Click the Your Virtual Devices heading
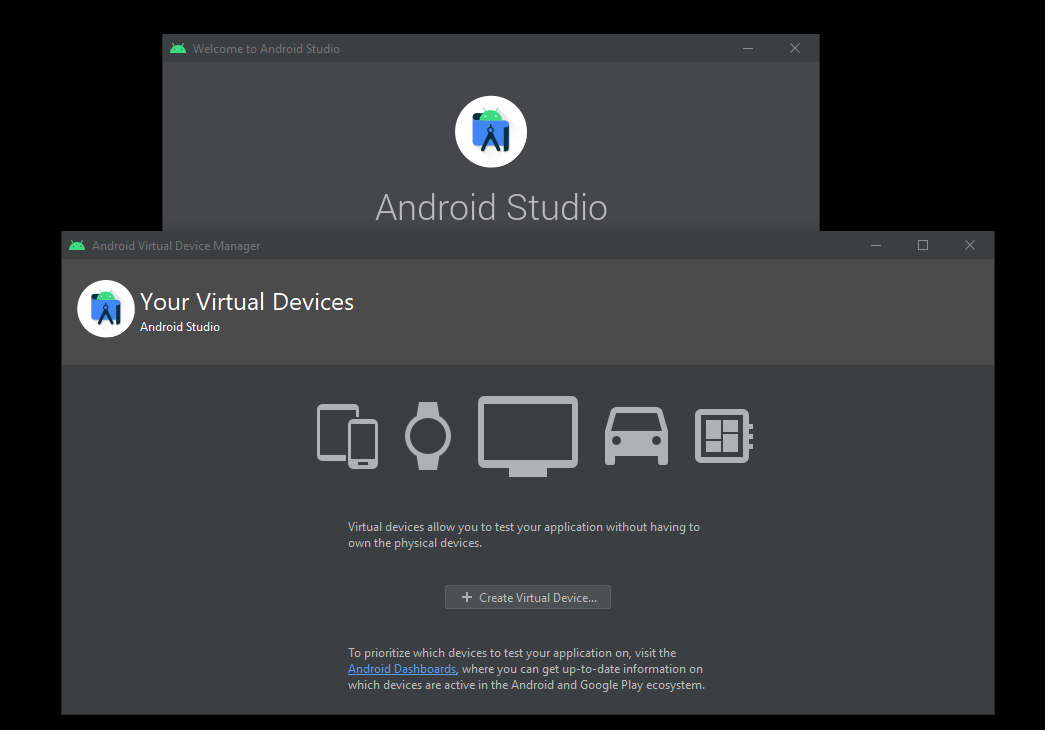This screenshot has height=730, width=1045. pos(246,301)
